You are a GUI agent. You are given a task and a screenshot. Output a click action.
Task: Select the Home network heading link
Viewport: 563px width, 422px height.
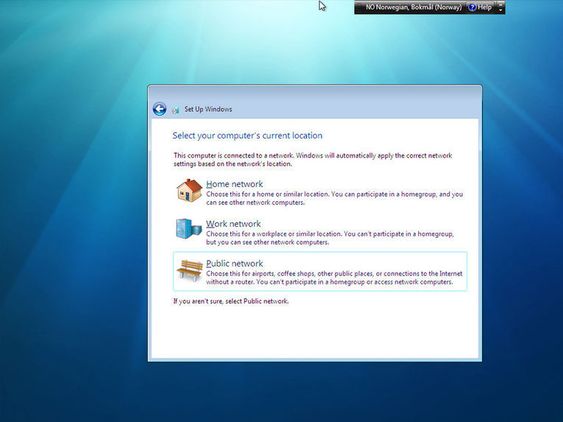[x=234, y=184]
